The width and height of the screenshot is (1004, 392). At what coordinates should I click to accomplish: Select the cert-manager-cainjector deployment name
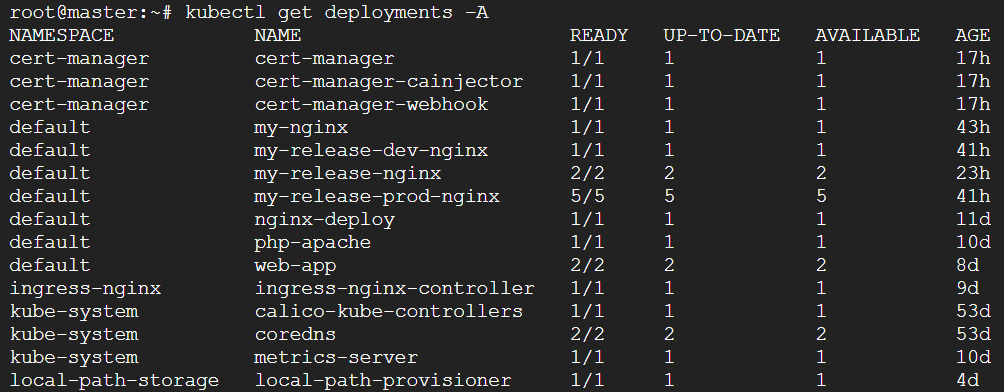point(389,81)
